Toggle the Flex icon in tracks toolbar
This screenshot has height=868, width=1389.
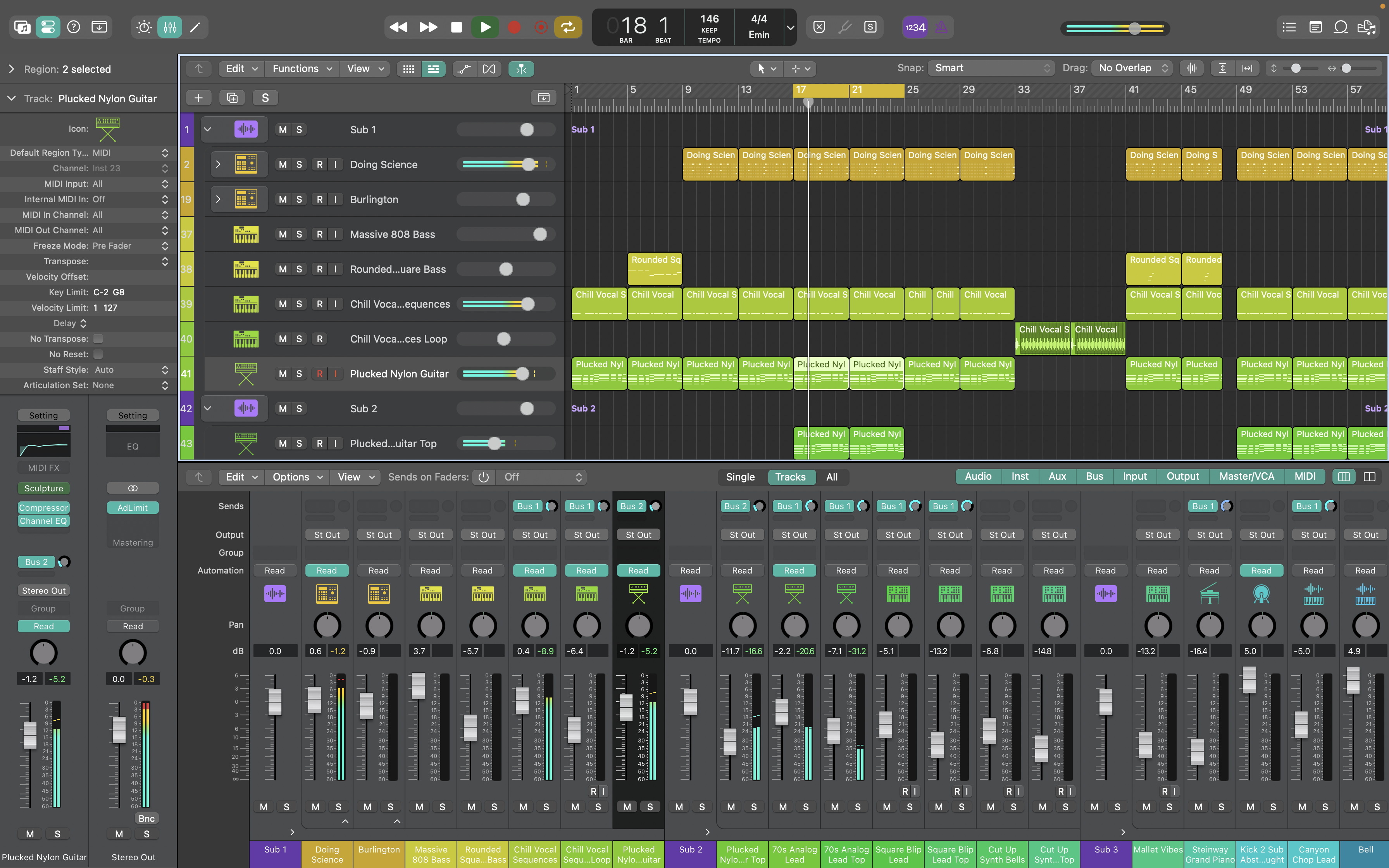coord(489,69)
